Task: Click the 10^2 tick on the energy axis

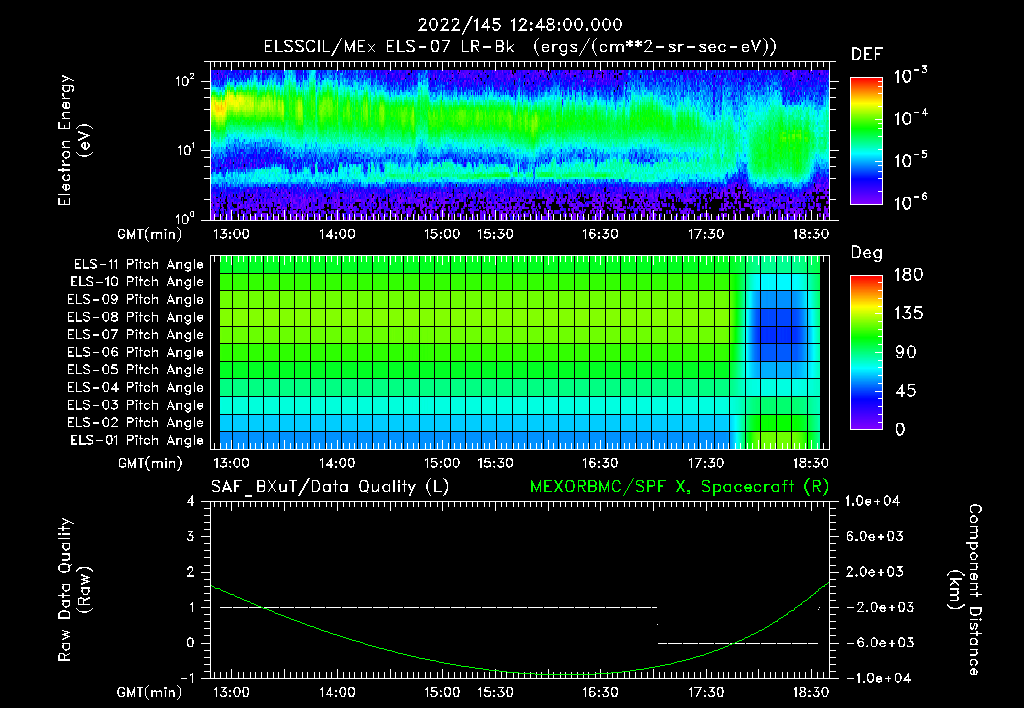Action: tap(185, 81)
